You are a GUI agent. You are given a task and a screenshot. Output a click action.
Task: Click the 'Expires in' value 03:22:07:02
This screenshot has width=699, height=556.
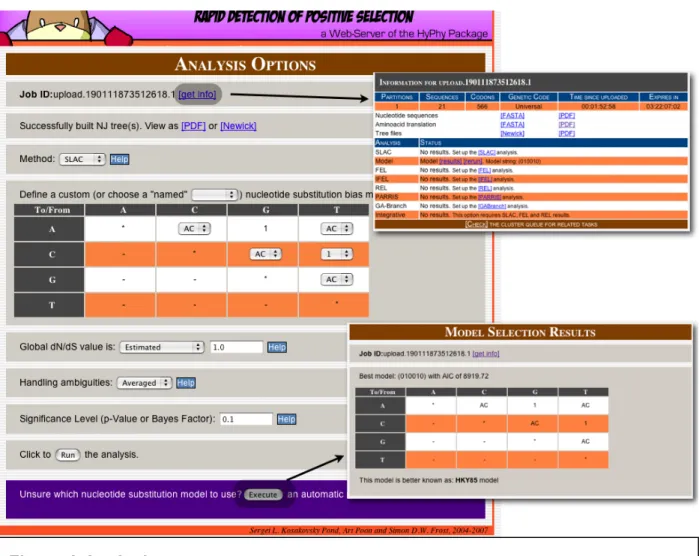[663, 107]
